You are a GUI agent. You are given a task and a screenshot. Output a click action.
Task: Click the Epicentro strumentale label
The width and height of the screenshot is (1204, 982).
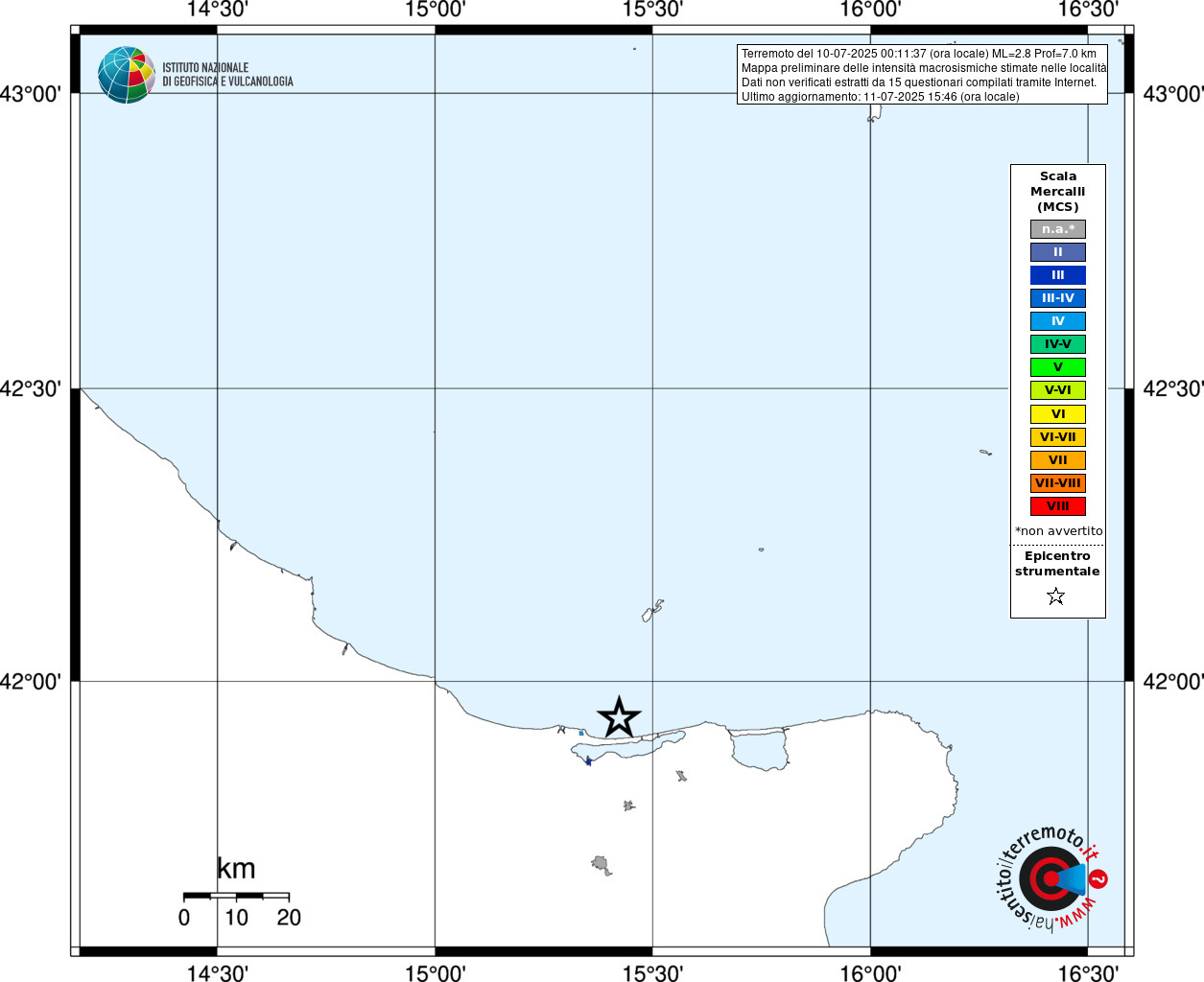[1057, 564]
